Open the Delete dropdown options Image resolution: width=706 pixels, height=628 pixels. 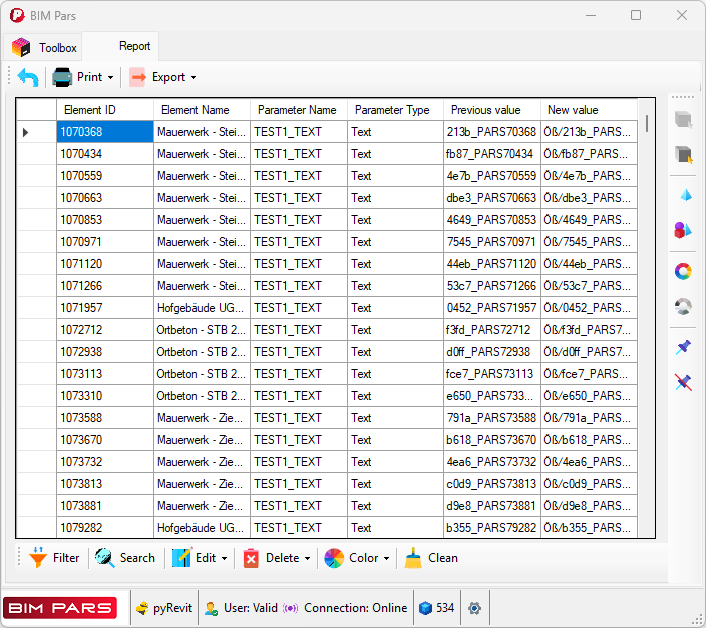pos(276,558)
